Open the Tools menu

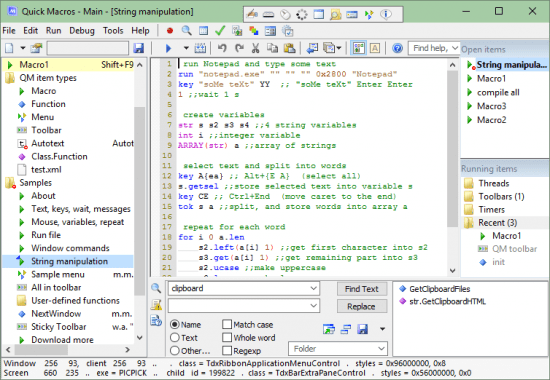point(113,31)
